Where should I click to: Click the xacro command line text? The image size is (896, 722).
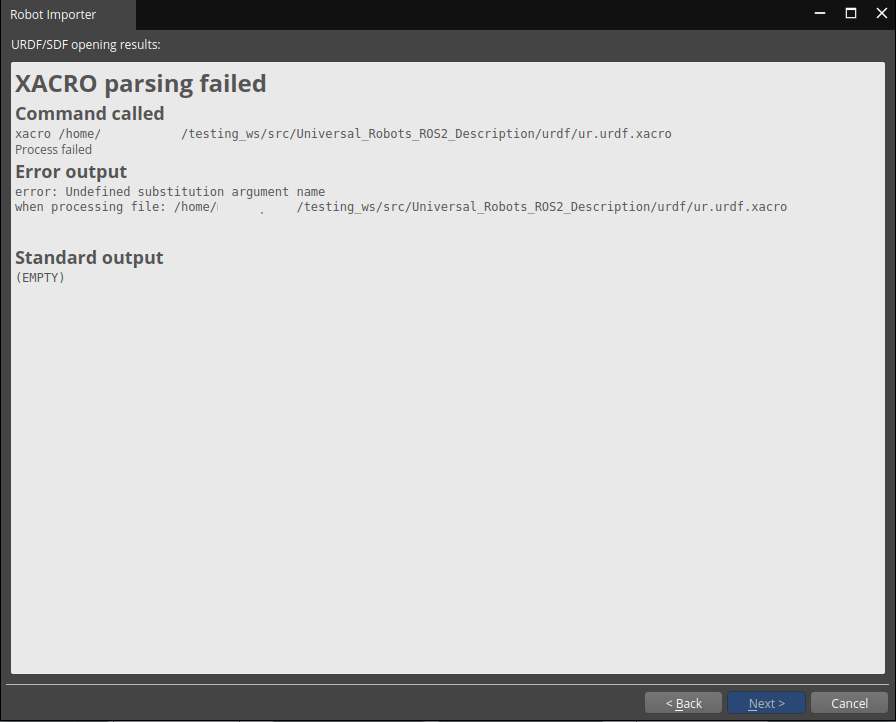tap(343, 133)
